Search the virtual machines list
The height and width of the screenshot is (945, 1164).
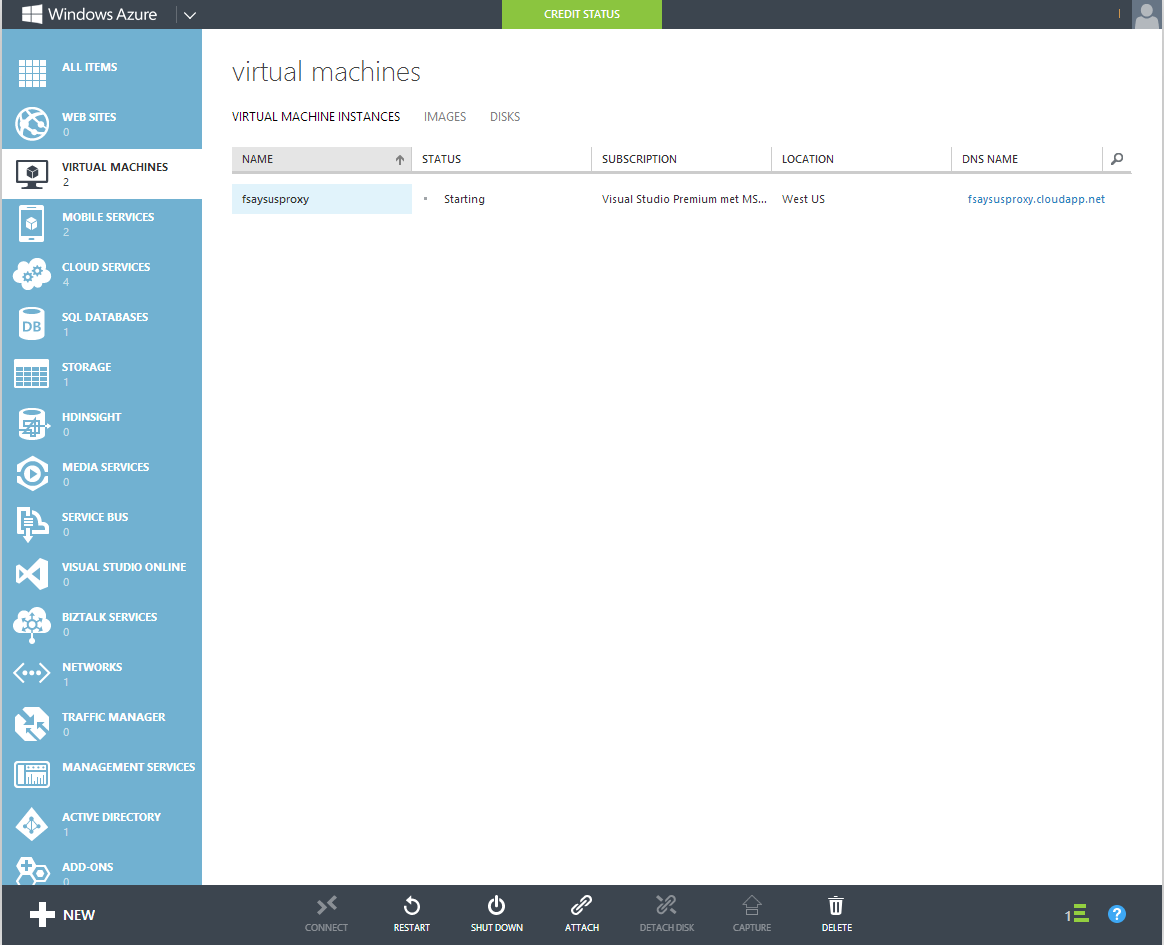1117,159
